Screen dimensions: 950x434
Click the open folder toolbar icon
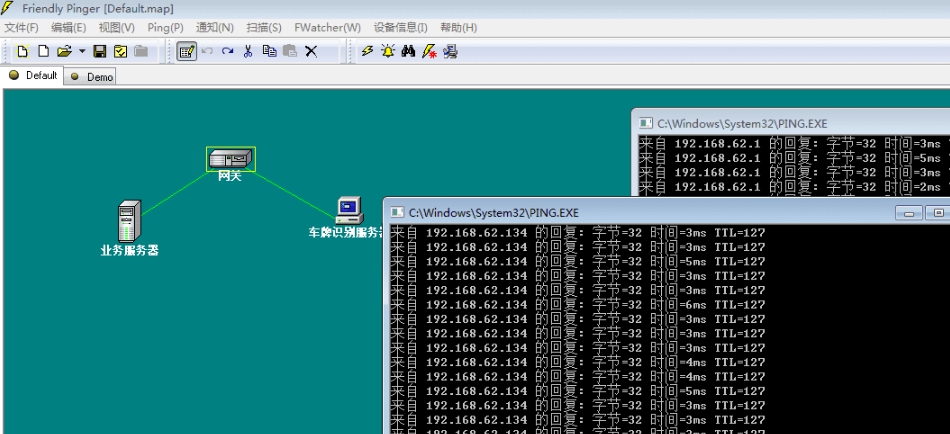pyautogui.click(x=64, y=51)
